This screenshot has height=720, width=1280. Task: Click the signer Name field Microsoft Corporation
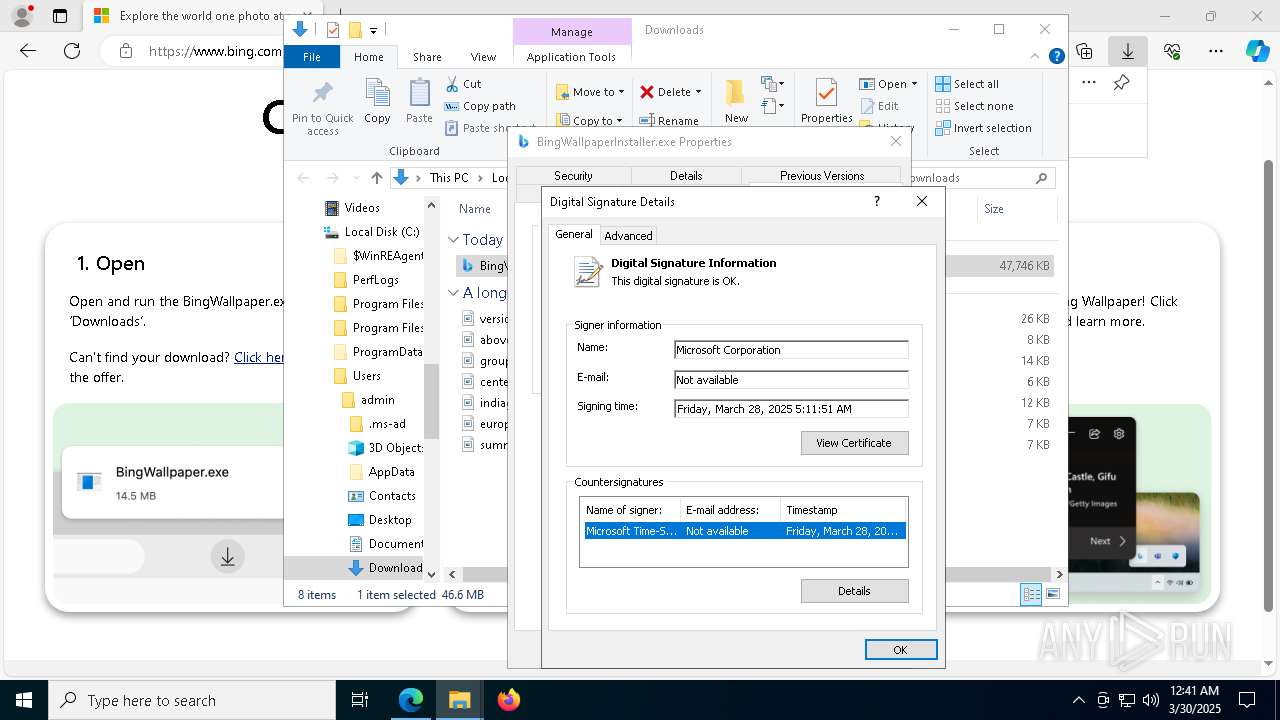[x=791, y=350]
